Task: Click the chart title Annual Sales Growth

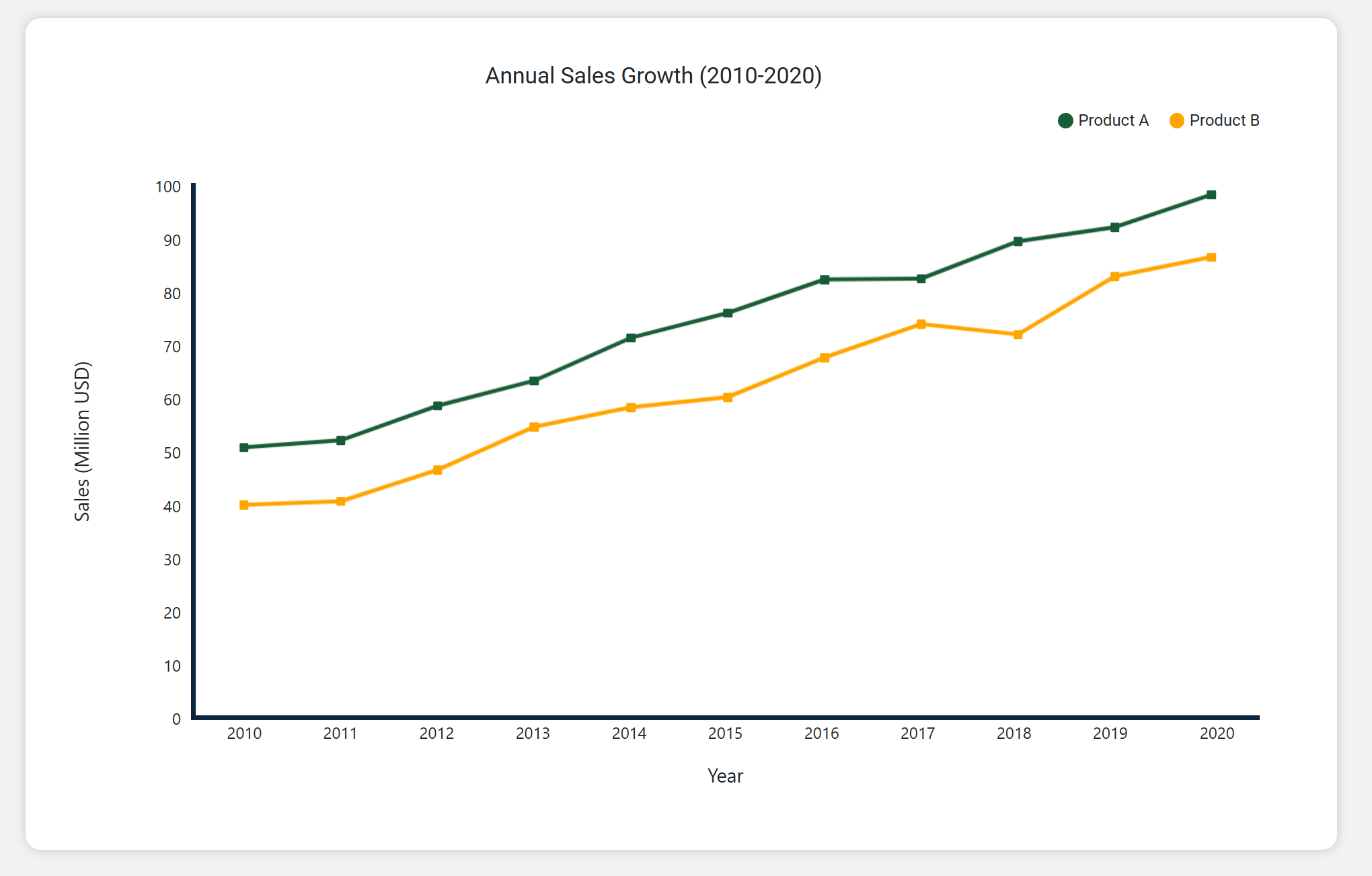Action: point(653,76)
